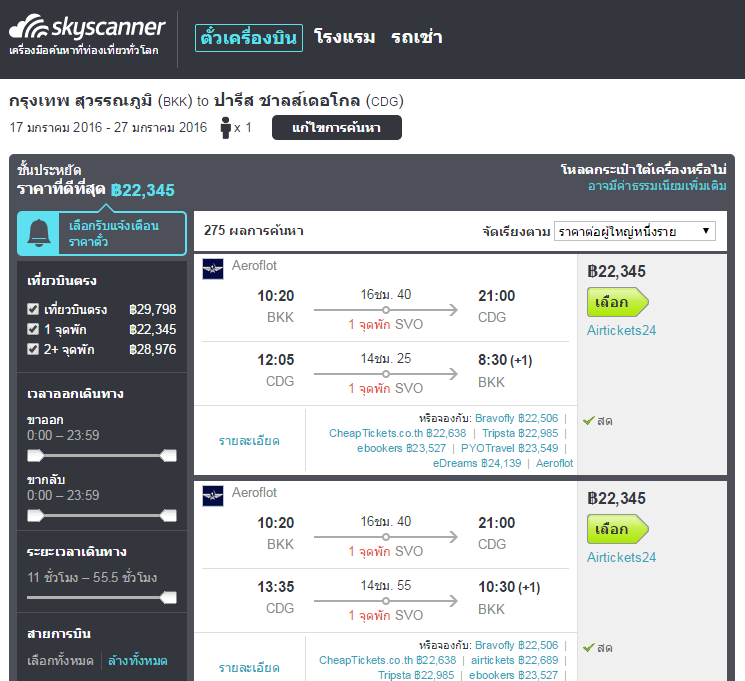Click the Aeroflot logo in the second result

point(213,496)
